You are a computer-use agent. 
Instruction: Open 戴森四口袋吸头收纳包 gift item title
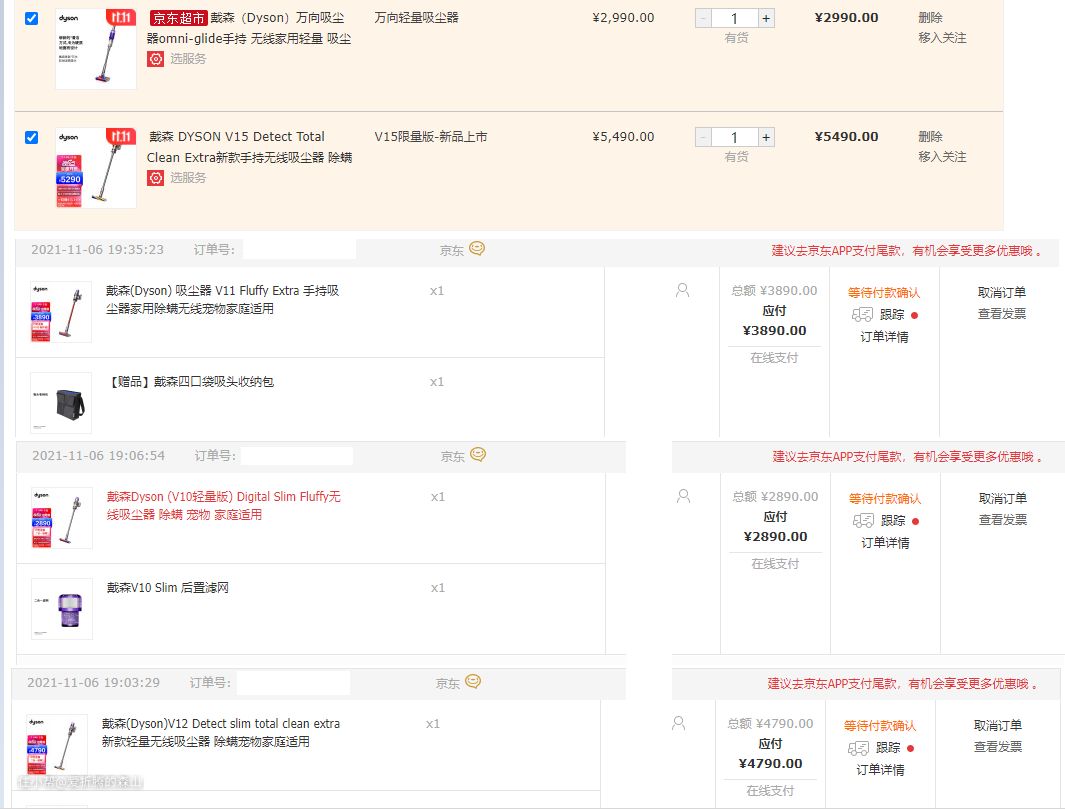tap(190, 382)
